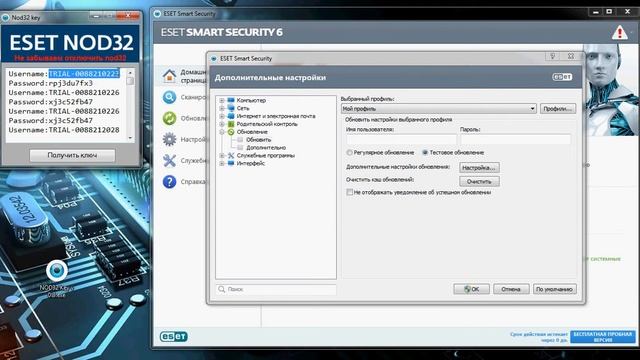Click the search magnifier icon in Поиск box

(x=222, y=289)
